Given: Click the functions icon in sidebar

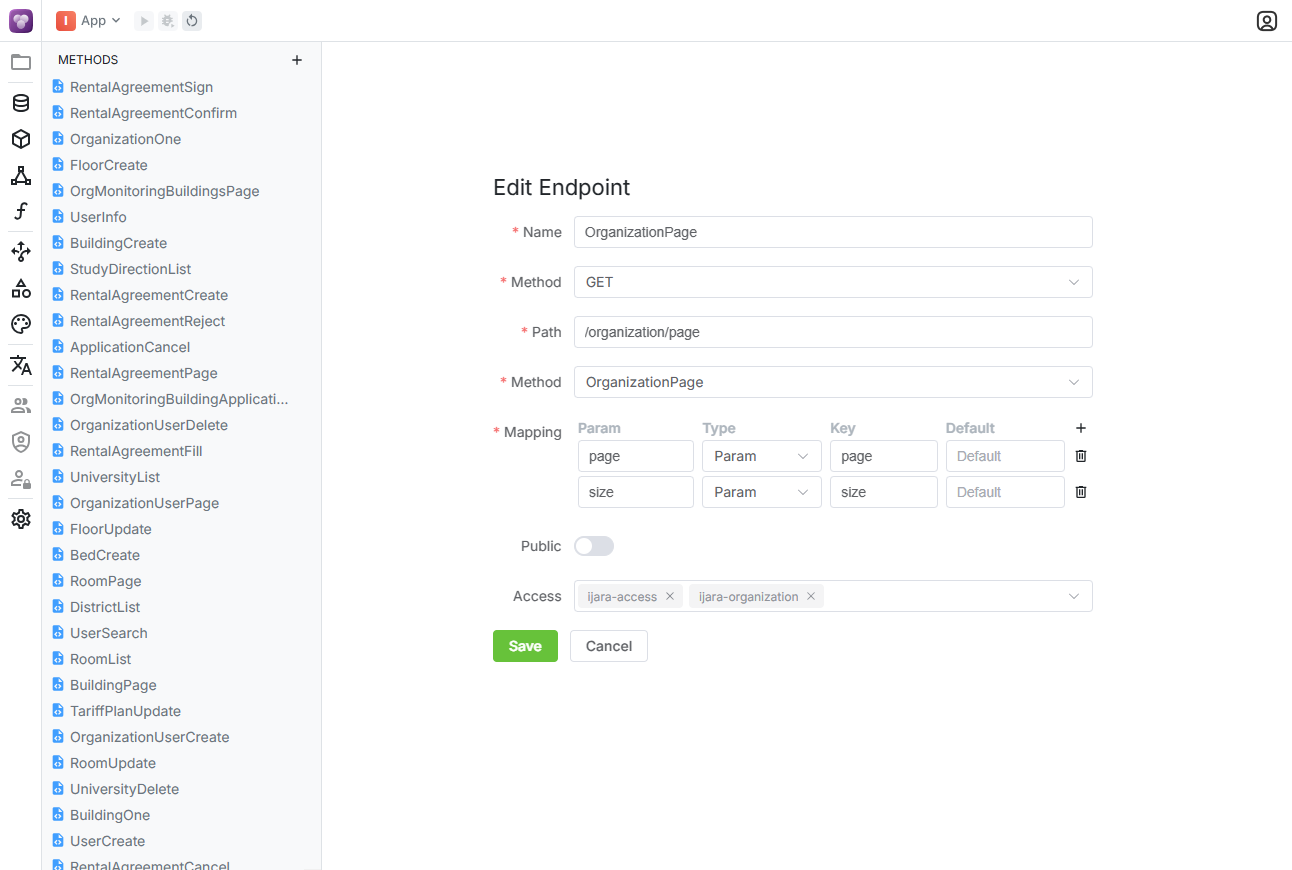Looking at the screenshot, I should 21,212.
